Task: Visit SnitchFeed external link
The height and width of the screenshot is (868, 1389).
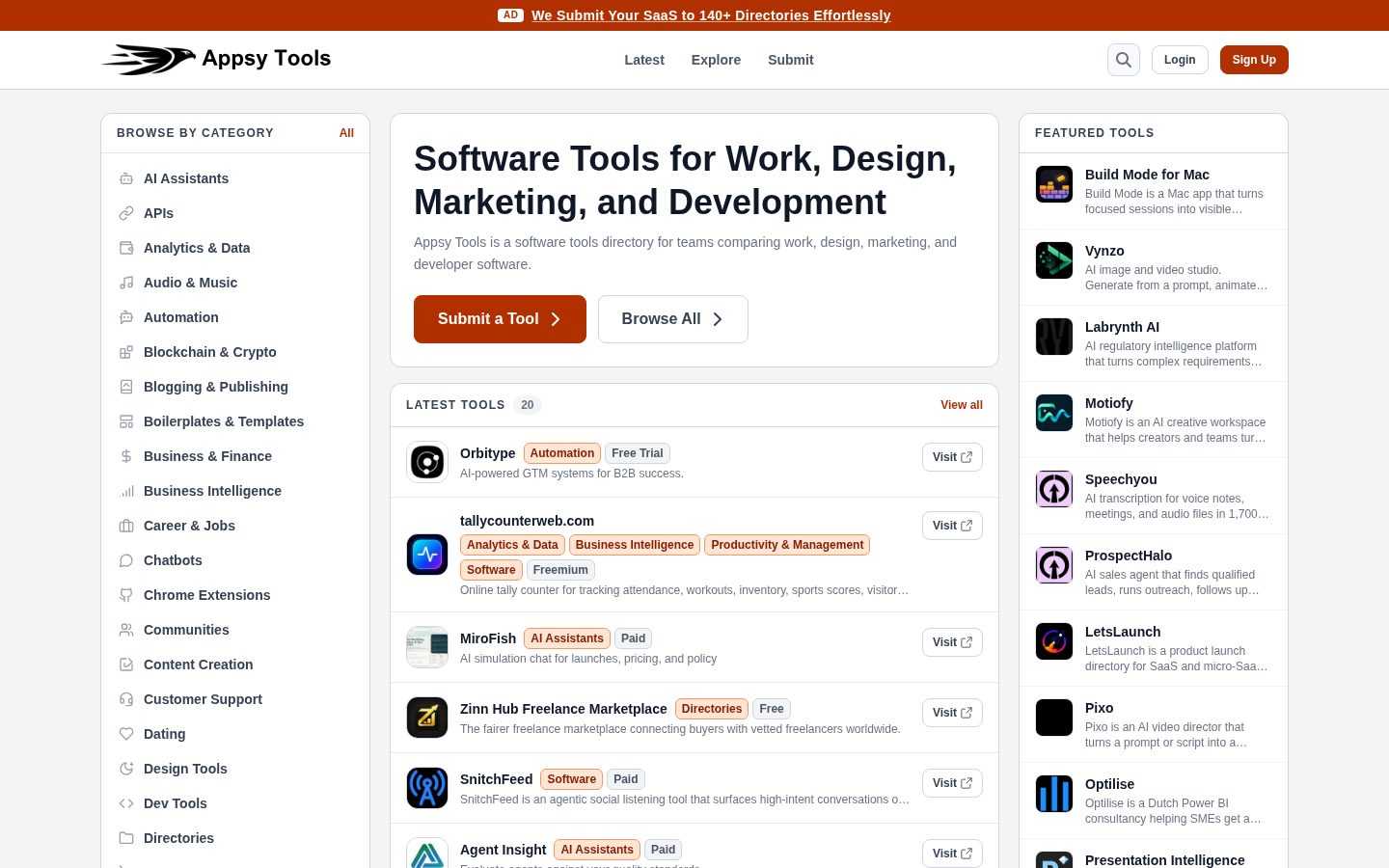Action: pos(952,783)
